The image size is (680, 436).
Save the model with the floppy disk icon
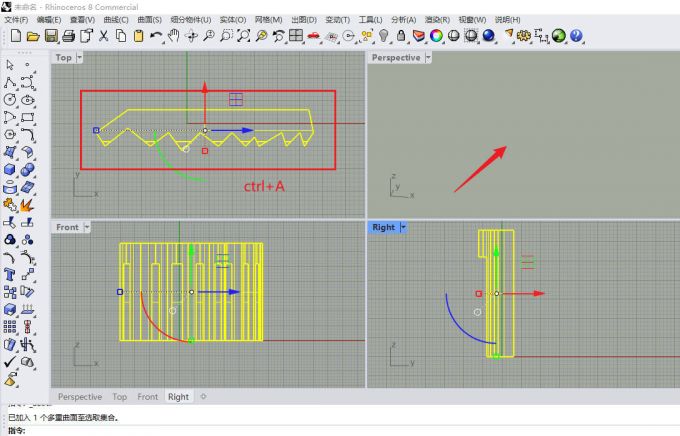(x=51, y=36)
